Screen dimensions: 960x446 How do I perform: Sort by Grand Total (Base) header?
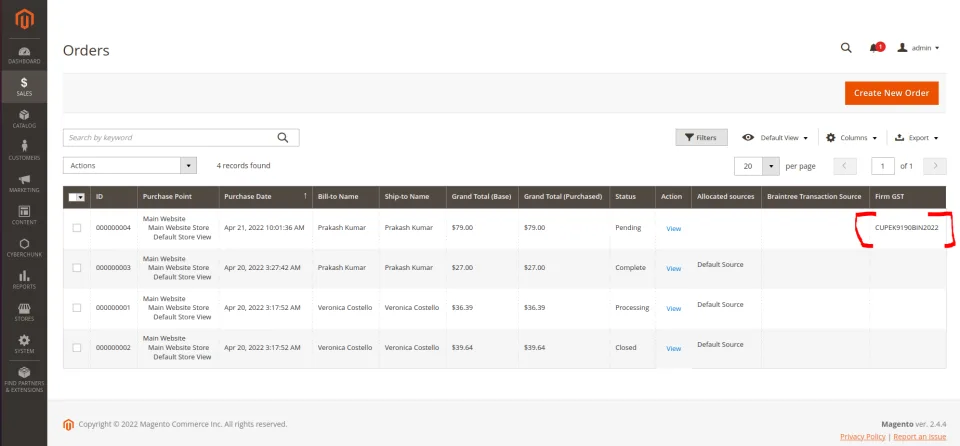[482, 197]
